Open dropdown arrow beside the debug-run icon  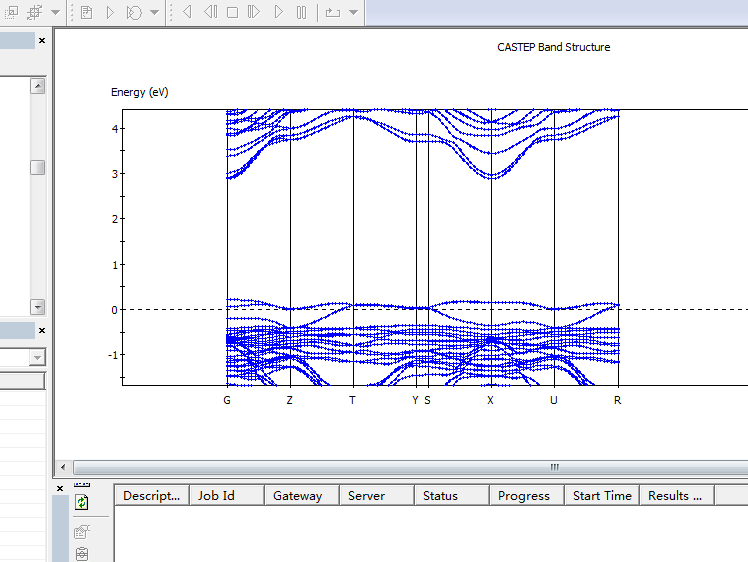pyautogui.click(x=154, y=12)
